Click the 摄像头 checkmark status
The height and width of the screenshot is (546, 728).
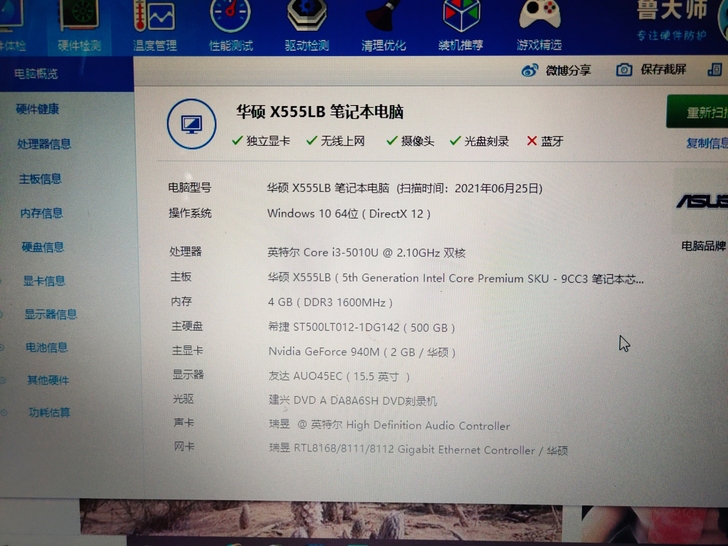(410, 141)
